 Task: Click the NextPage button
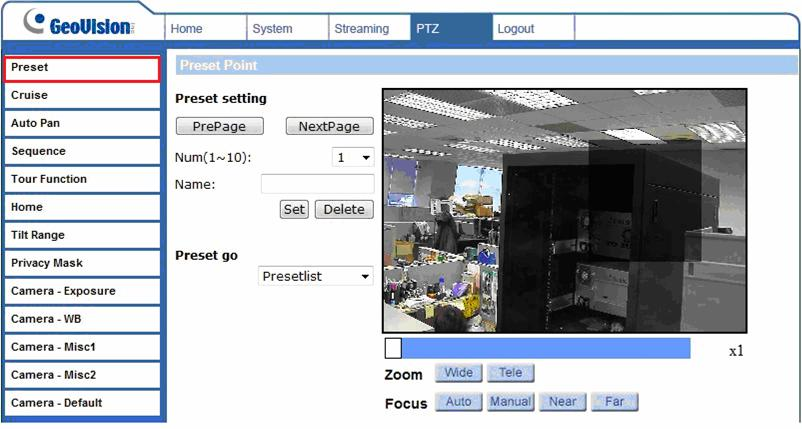[329, 126]
